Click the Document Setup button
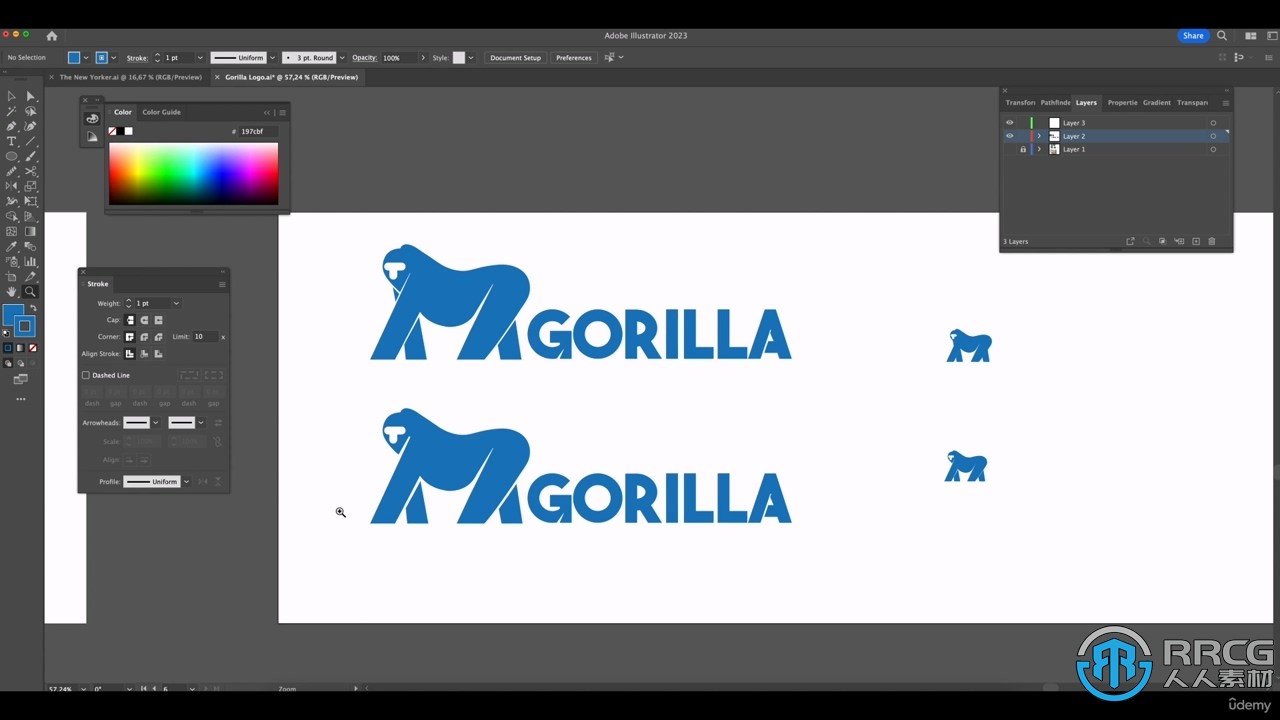The height and width of the screenshot is (720, 1280). coord(515,58)
